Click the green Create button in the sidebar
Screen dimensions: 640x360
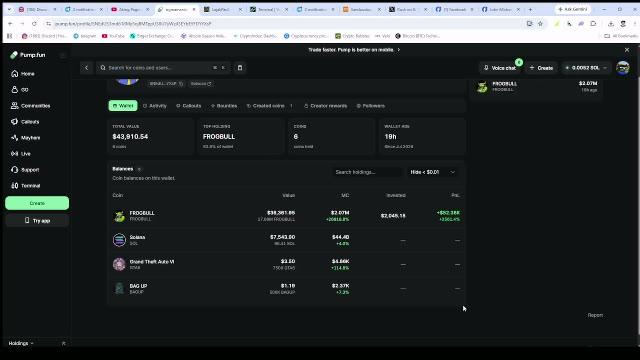point(37,203)
